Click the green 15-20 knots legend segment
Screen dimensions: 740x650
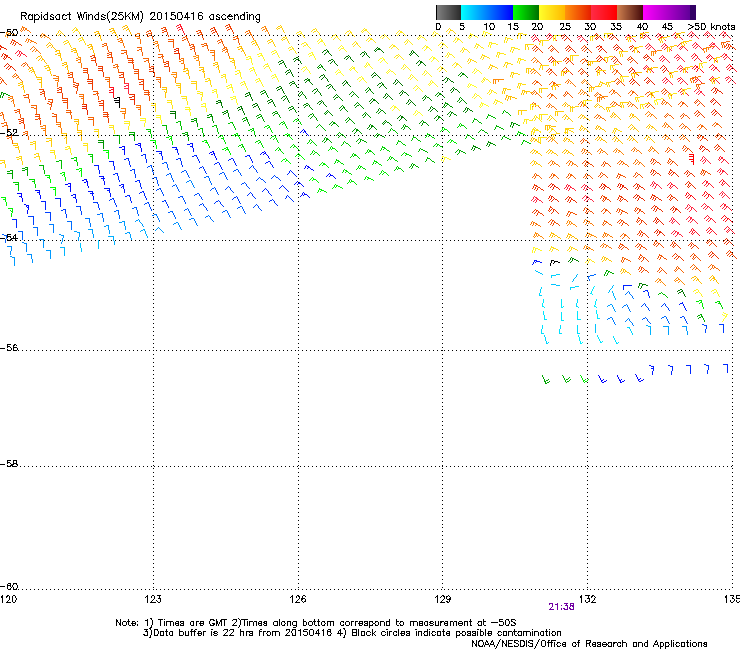526,12
